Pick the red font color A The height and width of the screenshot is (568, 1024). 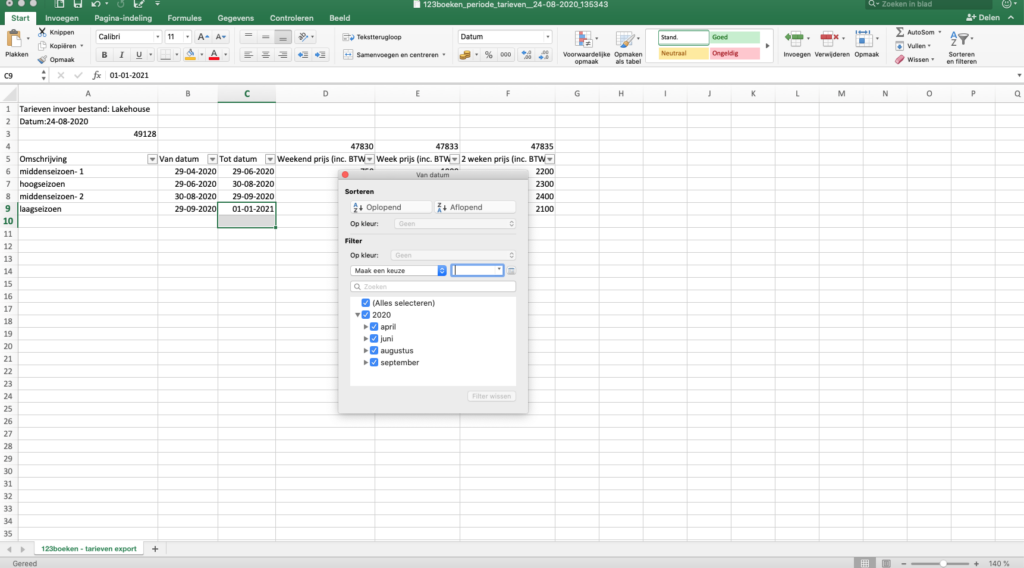tap(214, 55)
